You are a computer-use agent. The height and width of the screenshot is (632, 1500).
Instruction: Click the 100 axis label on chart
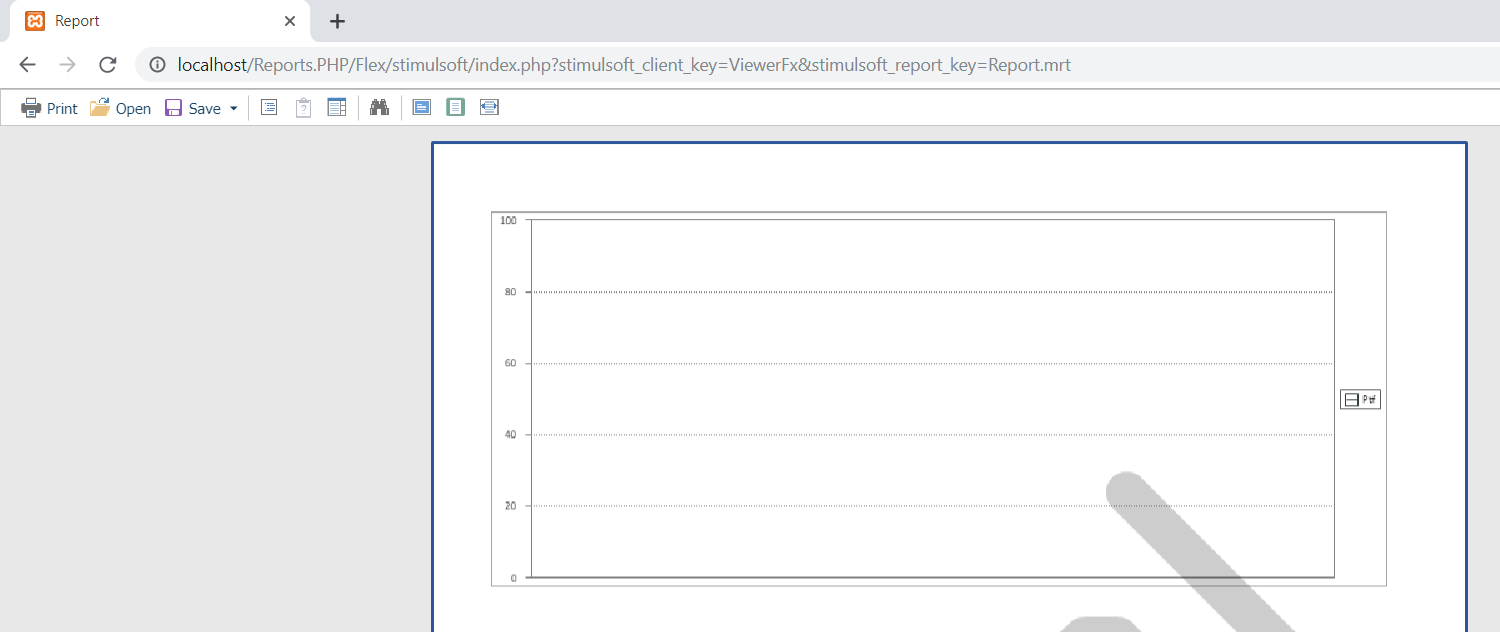coord(508,220)
